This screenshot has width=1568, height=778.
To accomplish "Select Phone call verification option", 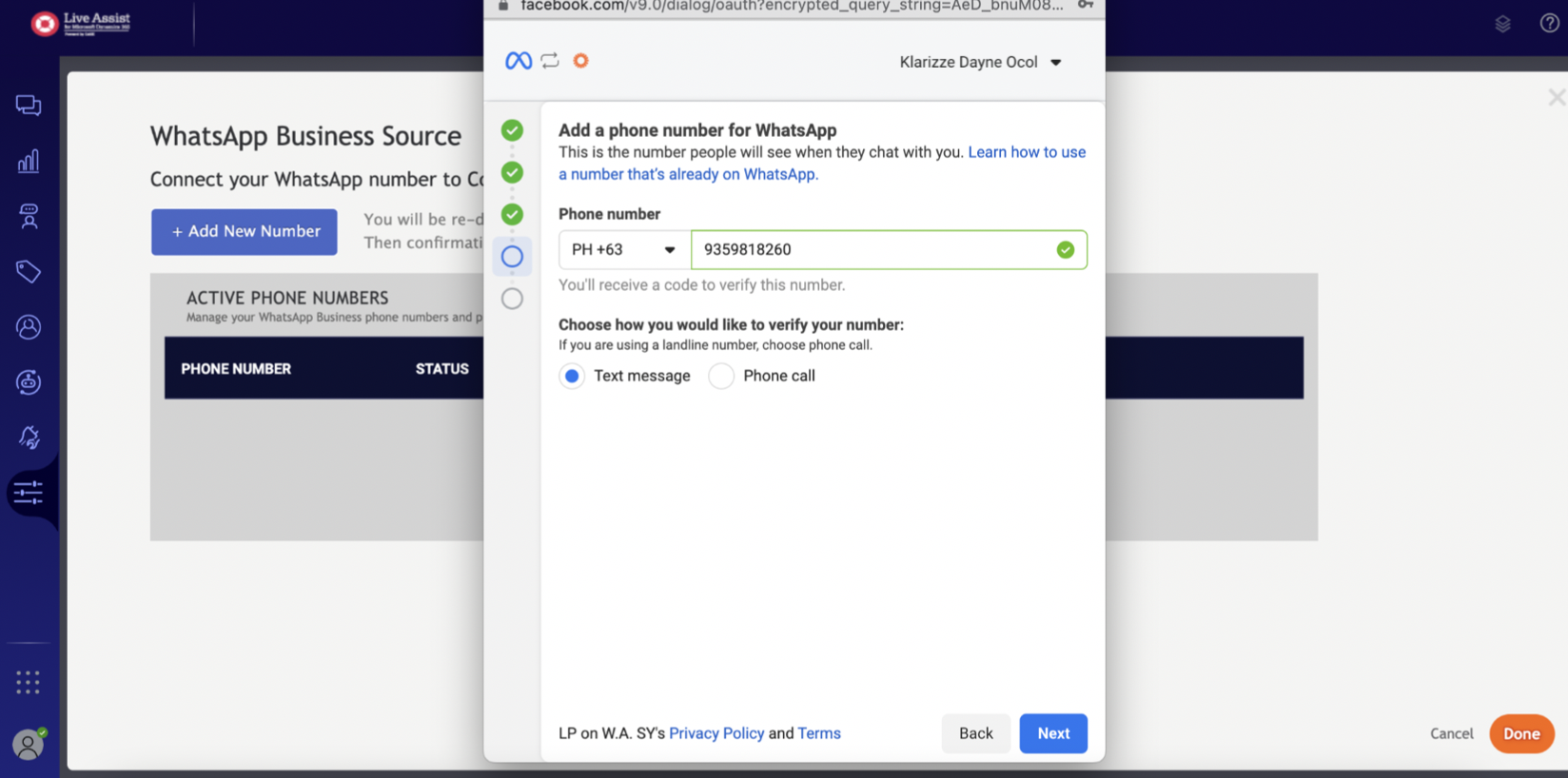I will point(721,376).
